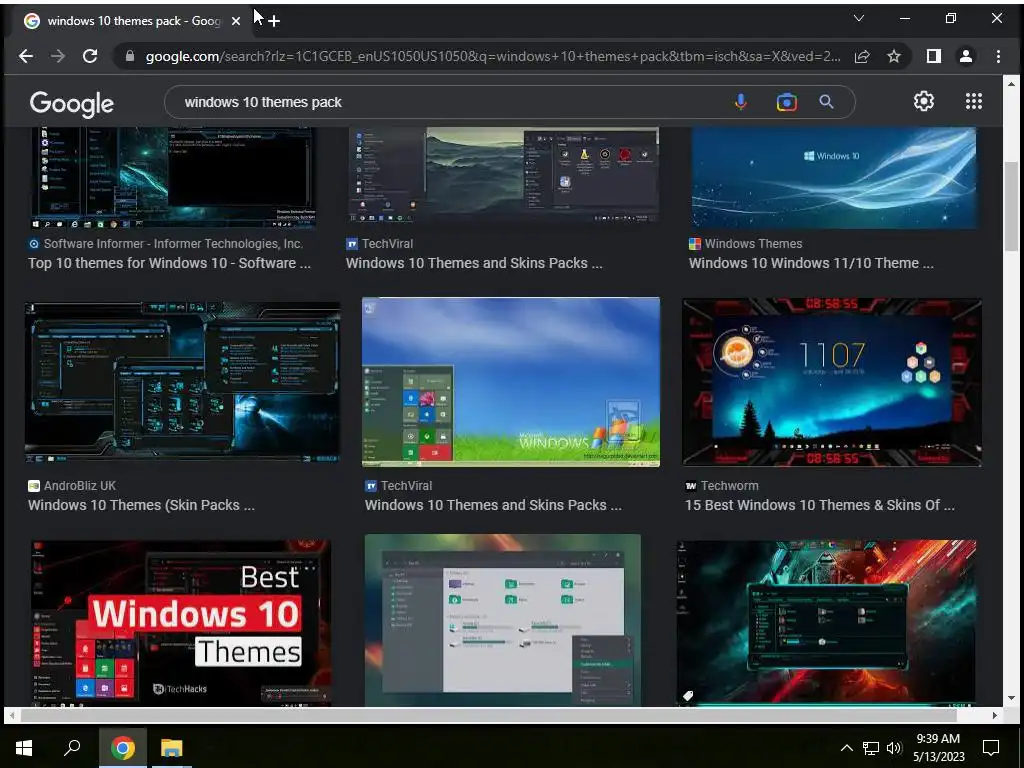Image resolution: width=1024 pixels, height=768 pixels.
Task: View site information via lock icon
Action: point(130,56)
